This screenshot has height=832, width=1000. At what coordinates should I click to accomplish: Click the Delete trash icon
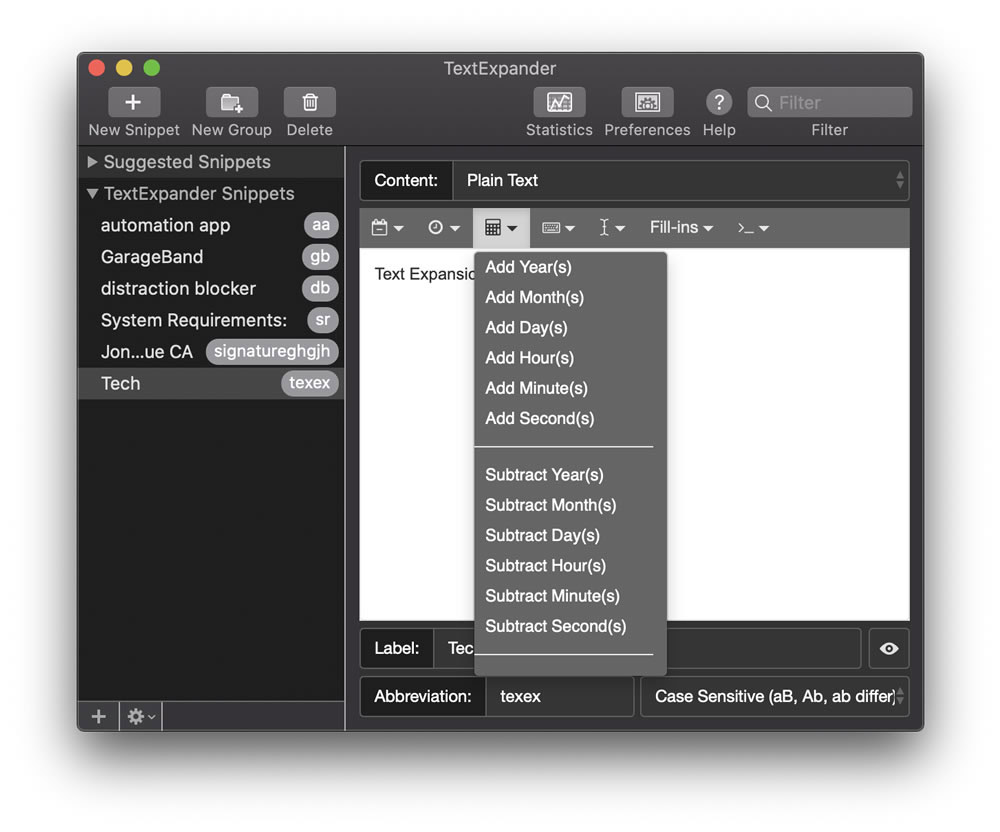click(x=310, y=102)
